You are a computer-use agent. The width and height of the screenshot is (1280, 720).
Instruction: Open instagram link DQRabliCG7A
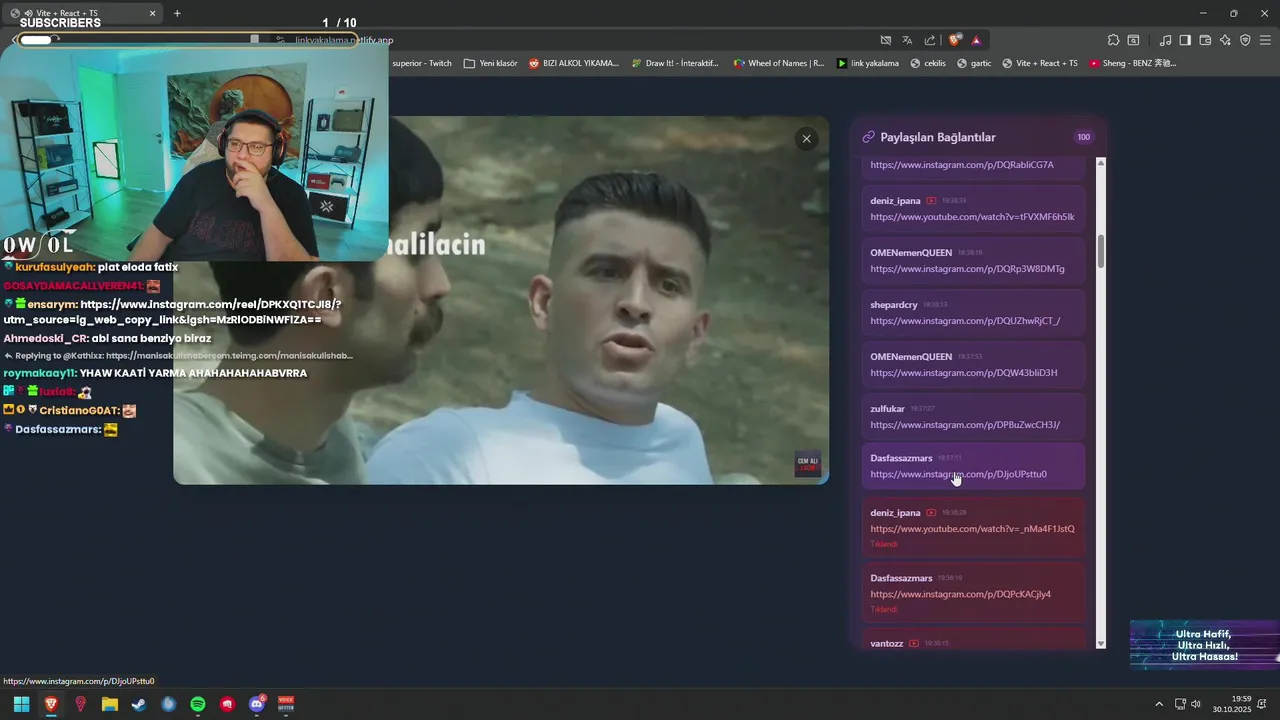tap(962, 165)
